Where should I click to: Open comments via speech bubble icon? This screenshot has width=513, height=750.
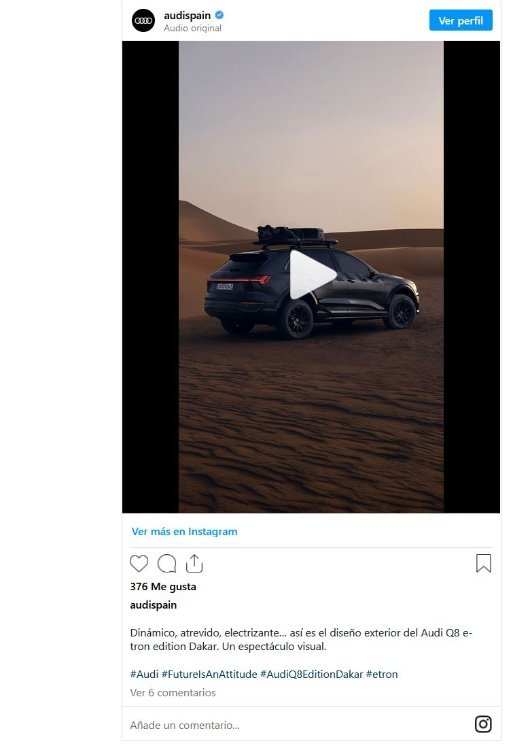(167, 563)
